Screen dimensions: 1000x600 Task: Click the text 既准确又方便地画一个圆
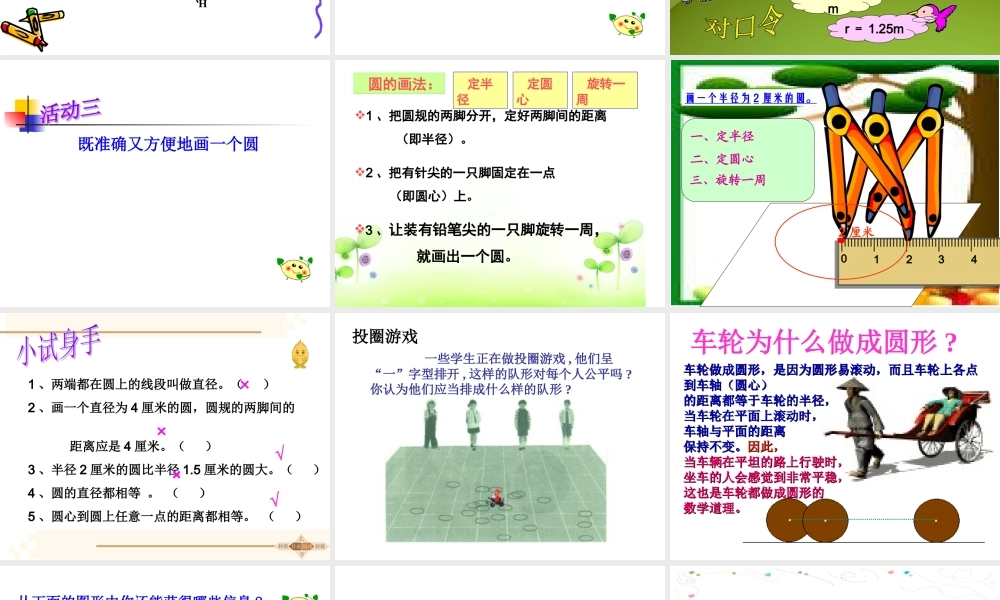point(168,144)
